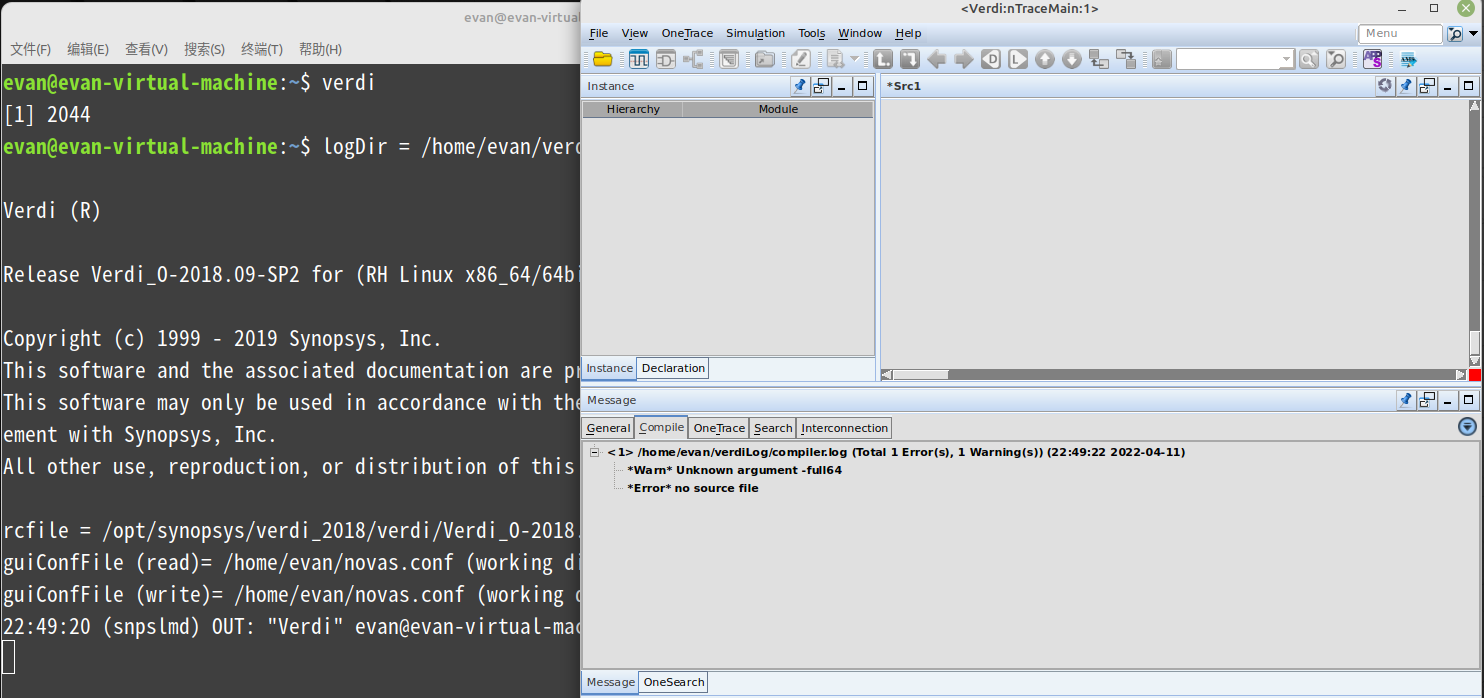
Task: Click the Src1 horizontal scrollbar
Action: (x=920, y=373)
